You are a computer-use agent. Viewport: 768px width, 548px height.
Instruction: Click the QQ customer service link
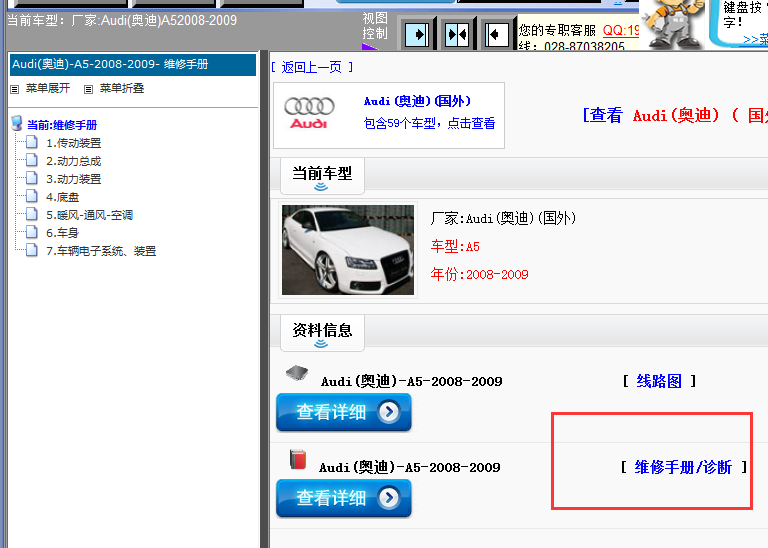(621, 30)
